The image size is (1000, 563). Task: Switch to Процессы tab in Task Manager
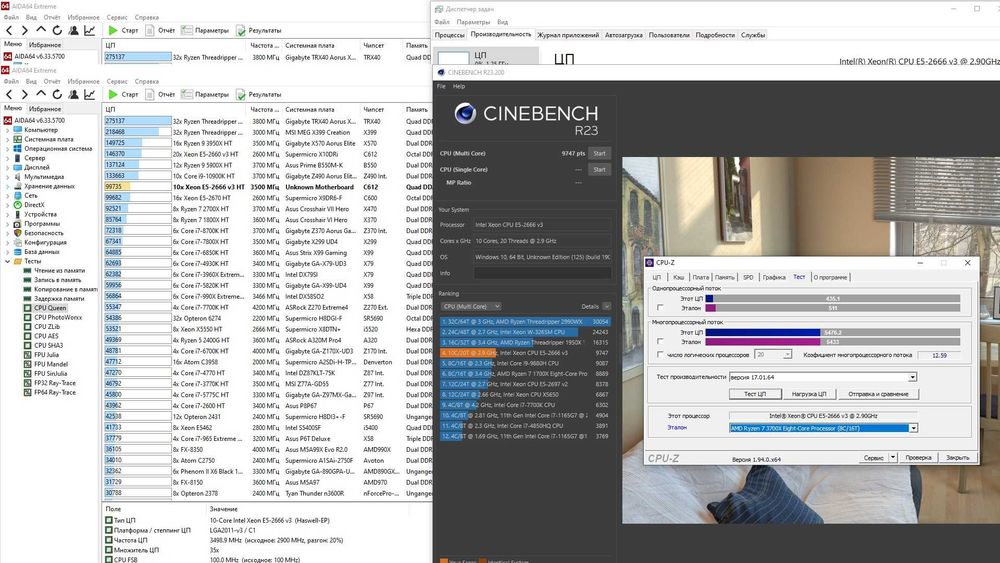tap(450, 35)
